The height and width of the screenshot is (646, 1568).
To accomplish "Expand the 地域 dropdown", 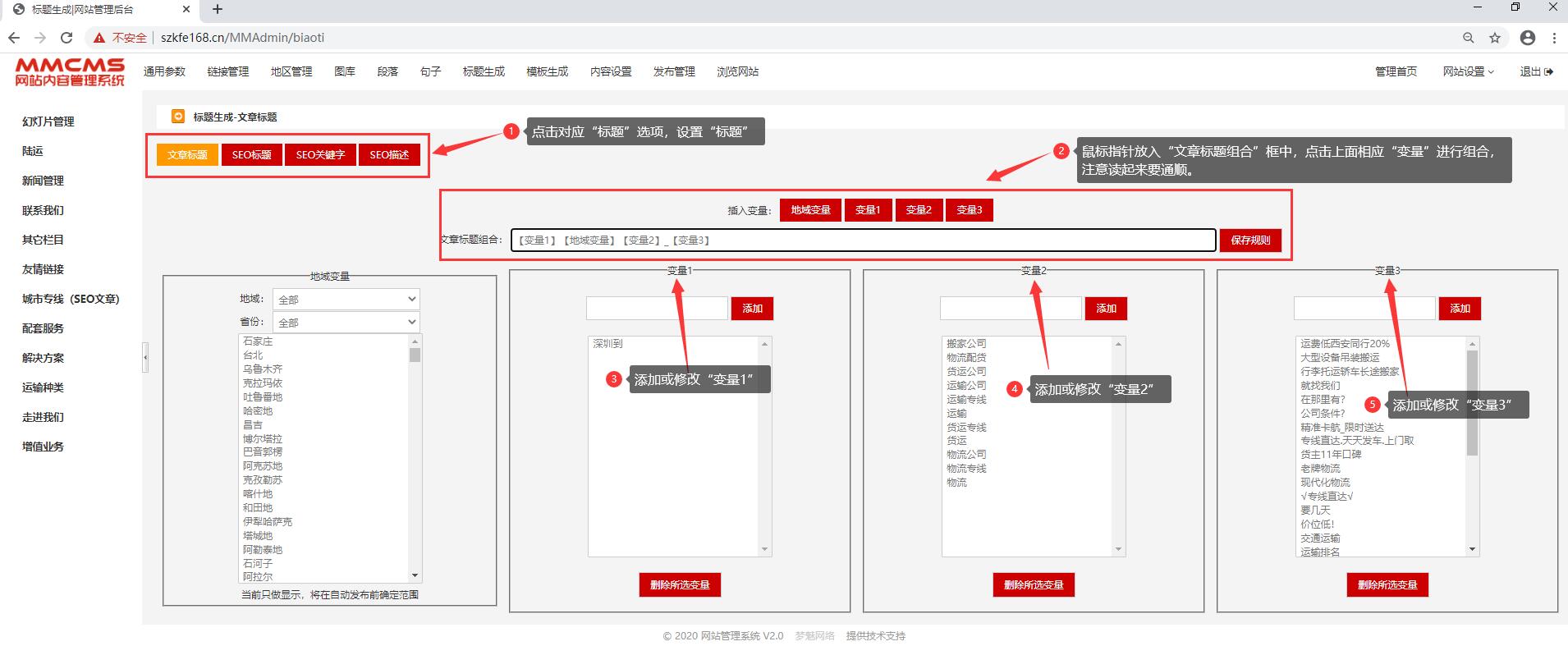I will (345, 300).
